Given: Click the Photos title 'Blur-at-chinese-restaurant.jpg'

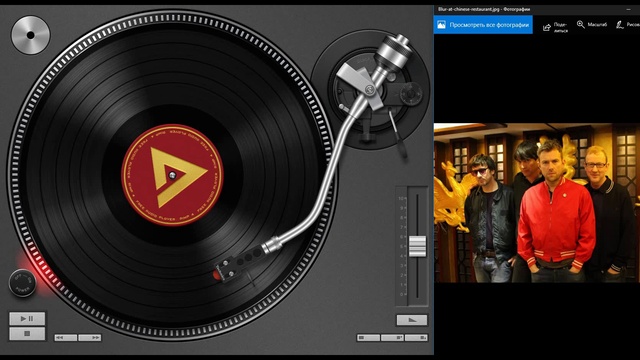Looking at the screenshot, I should pyautogui.click(x=469, y=9).
